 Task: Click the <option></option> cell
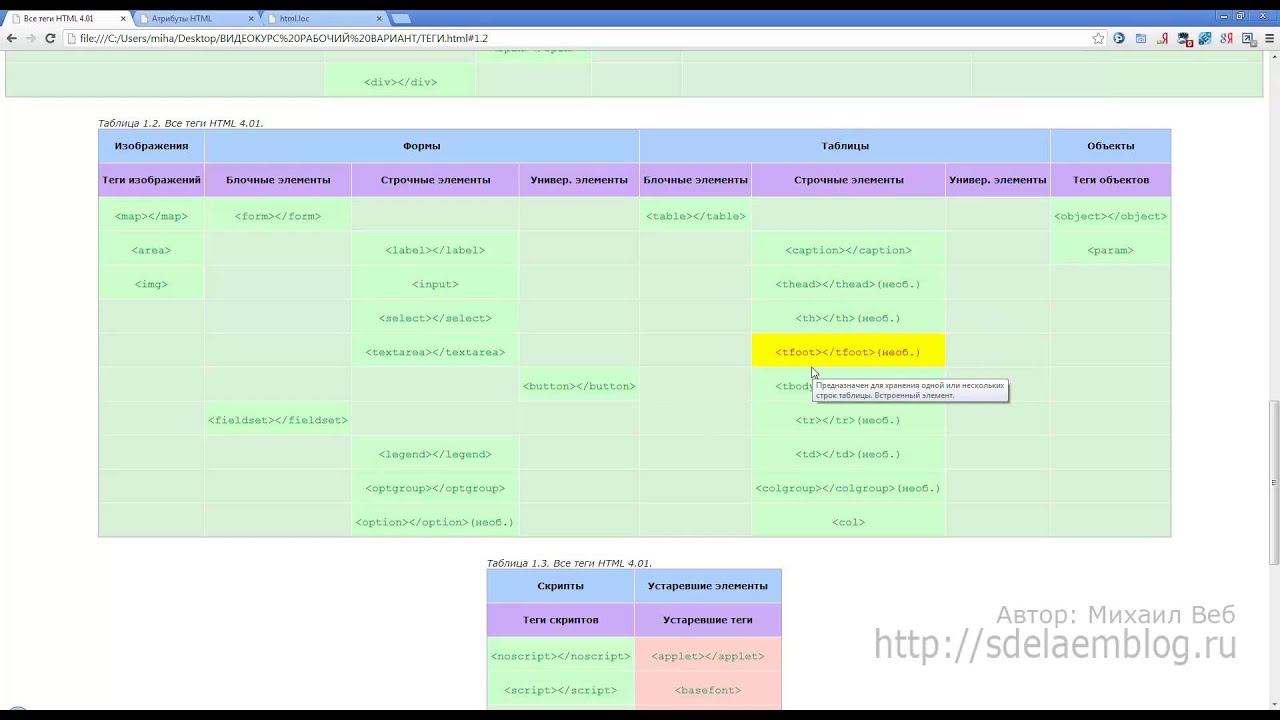click(x=435, y=522)
